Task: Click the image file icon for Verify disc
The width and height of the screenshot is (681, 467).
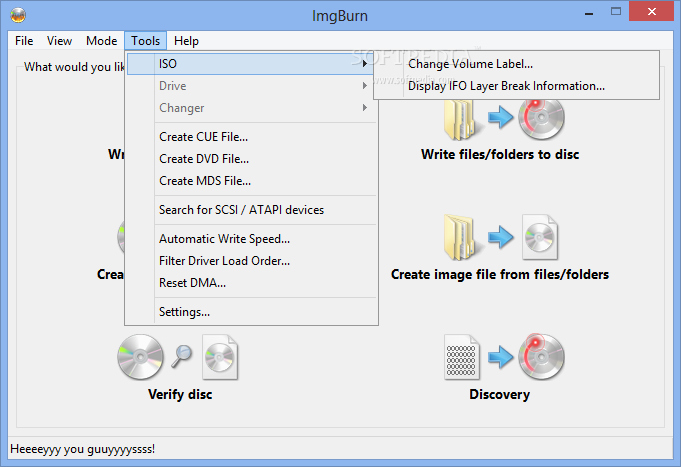Action: tap(220, 357)
